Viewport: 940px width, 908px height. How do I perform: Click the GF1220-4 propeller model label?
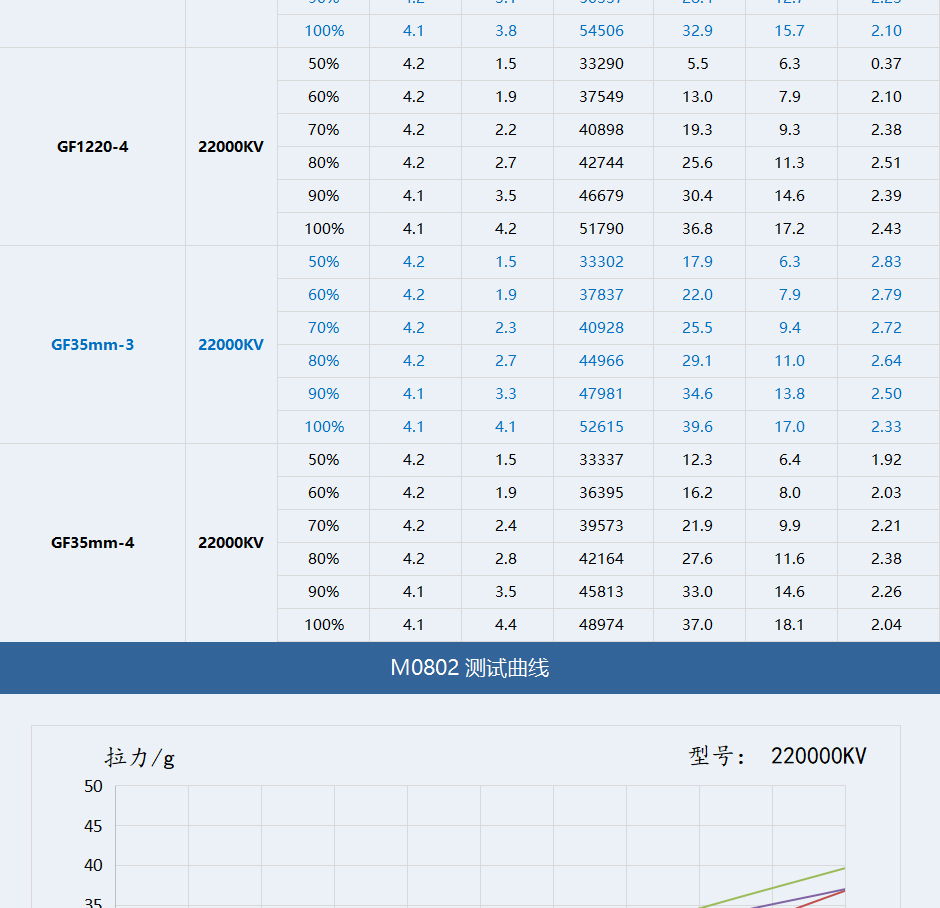pos(92,146)
